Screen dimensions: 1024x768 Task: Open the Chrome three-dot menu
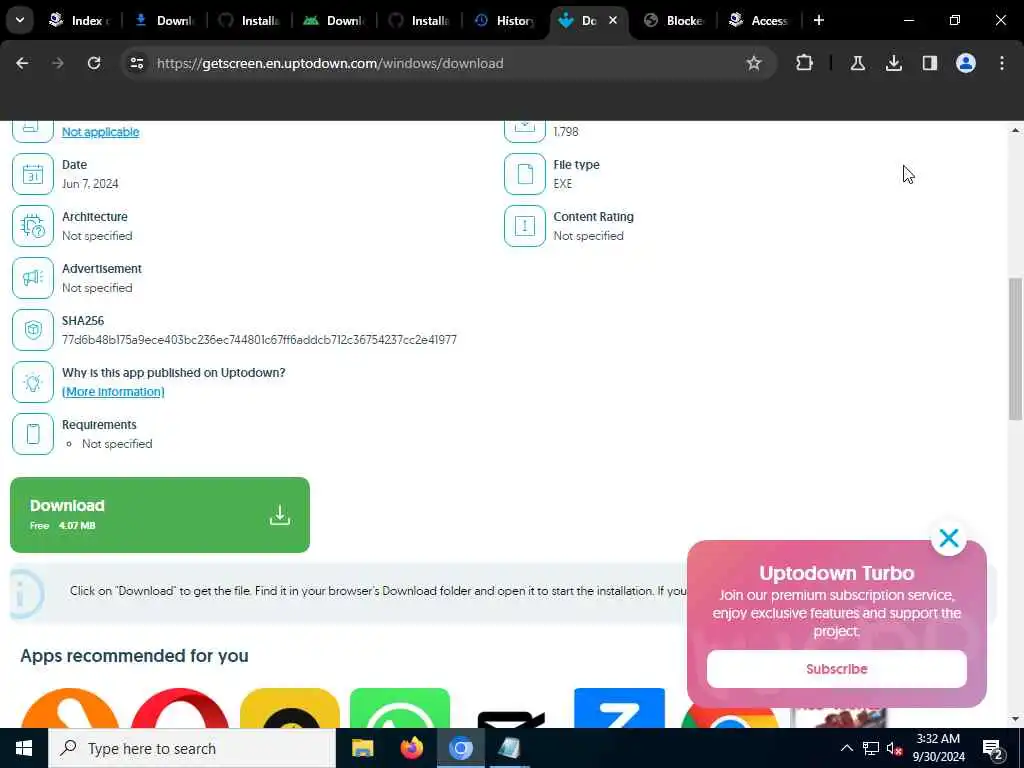coord(1002,63)
